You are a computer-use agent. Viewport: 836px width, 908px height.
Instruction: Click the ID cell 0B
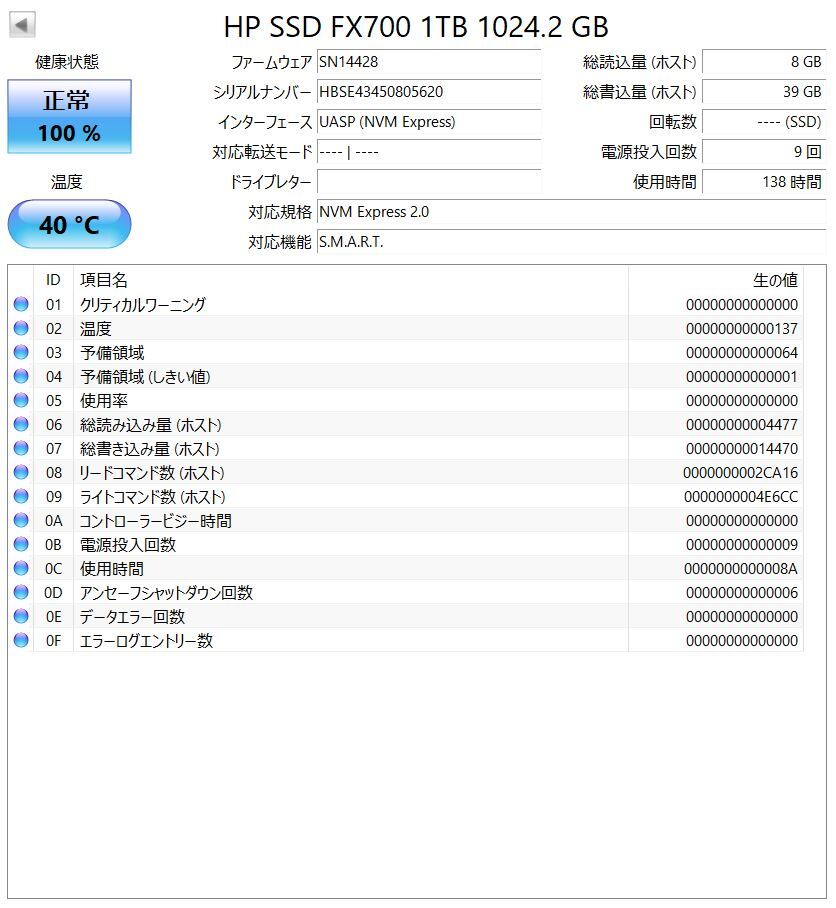pyautogui.click(x=53, y=544)
